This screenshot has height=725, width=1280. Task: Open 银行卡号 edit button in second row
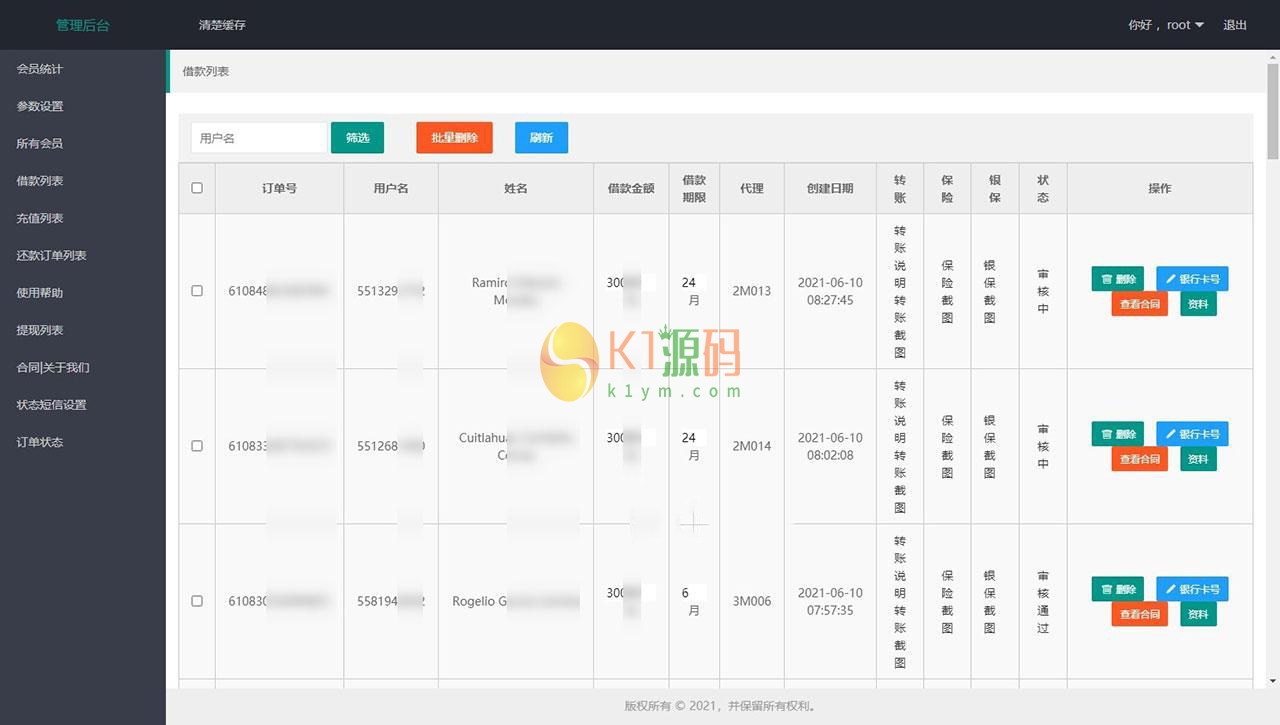tap(1192, 434)
